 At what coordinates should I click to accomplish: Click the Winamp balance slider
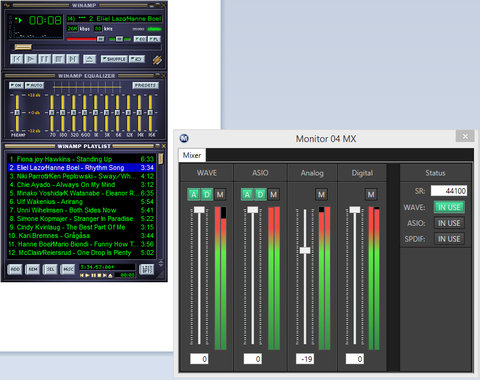point(119,39)
